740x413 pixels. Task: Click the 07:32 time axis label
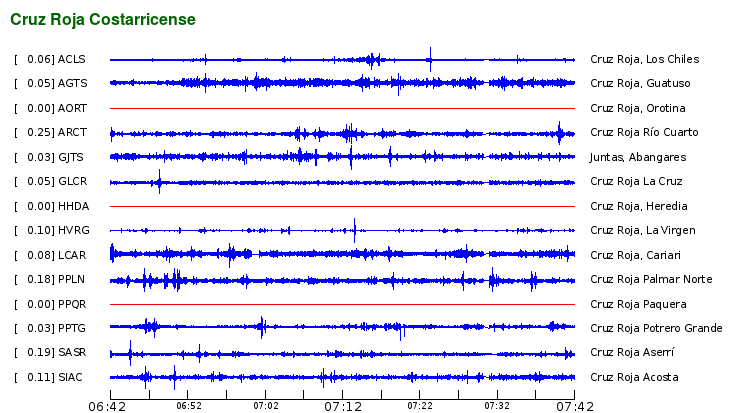click(497, 406)
